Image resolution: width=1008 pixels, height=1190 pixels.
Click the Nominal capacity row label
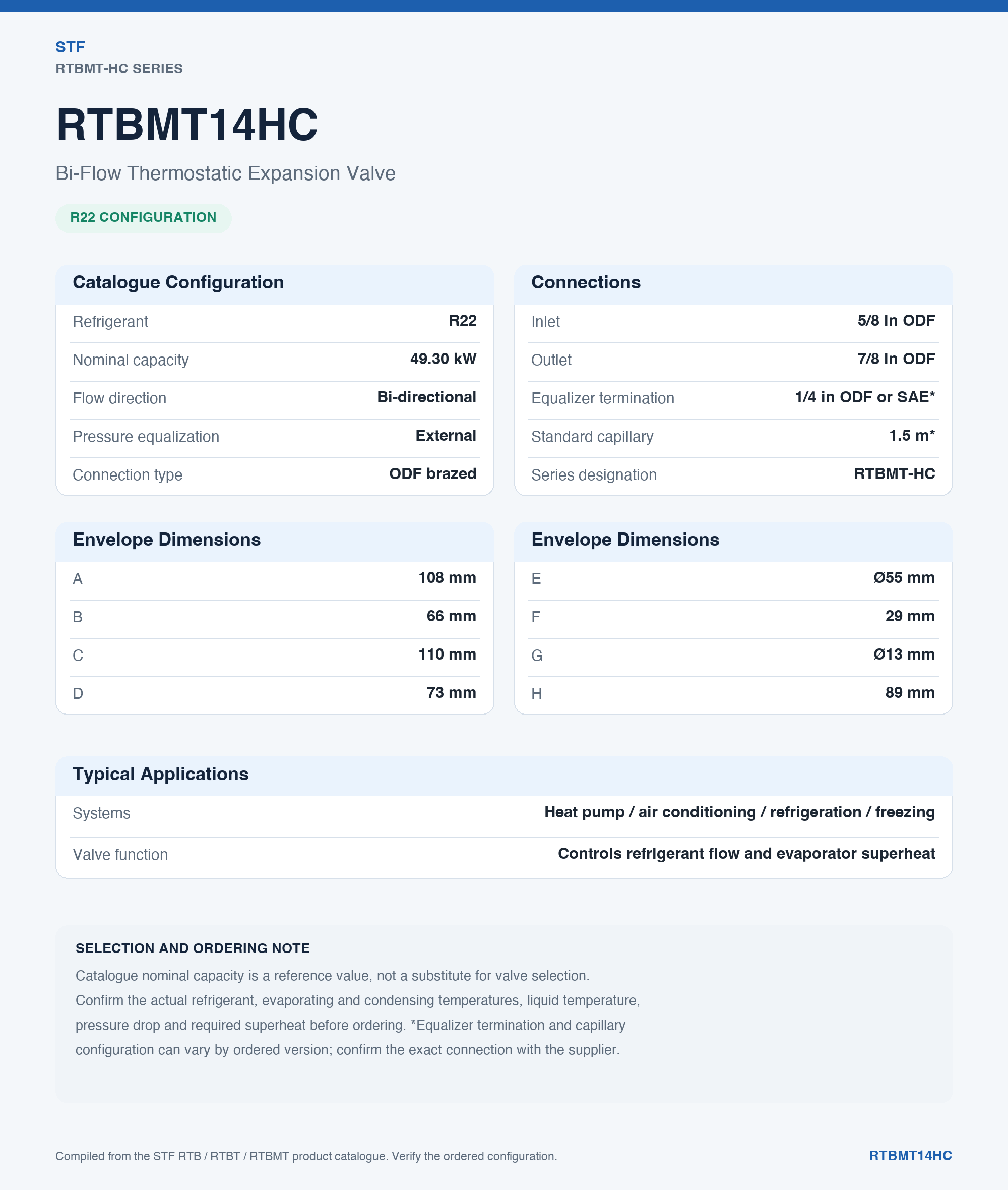131,360
